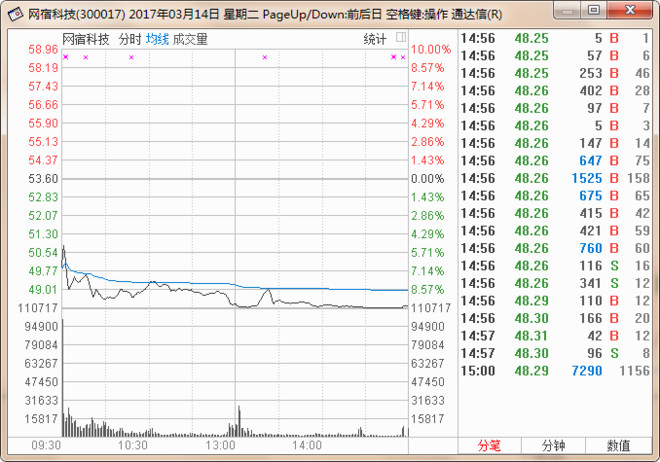The width and height of the screenshot is (660, 462).
Task: Select the tick row with volume 402
Action: tap(555, 90)
